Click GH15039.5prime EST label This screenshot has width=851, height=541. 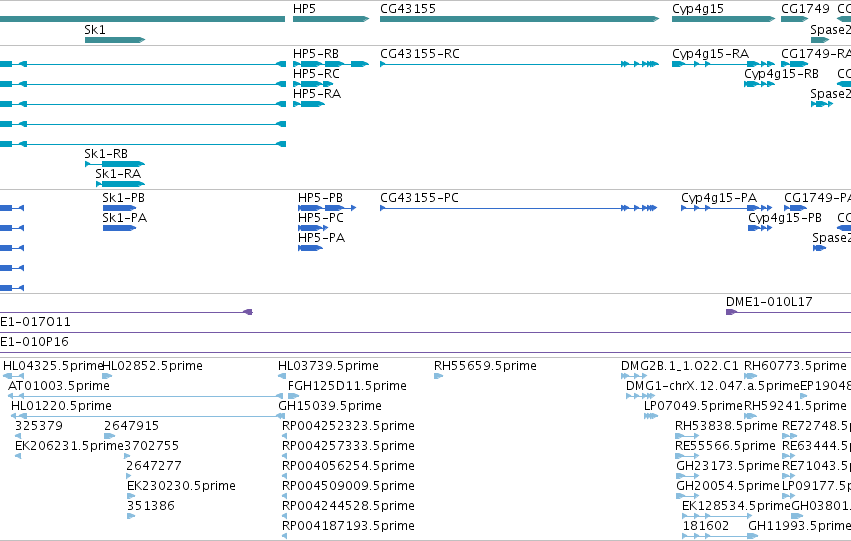(330, 406)
